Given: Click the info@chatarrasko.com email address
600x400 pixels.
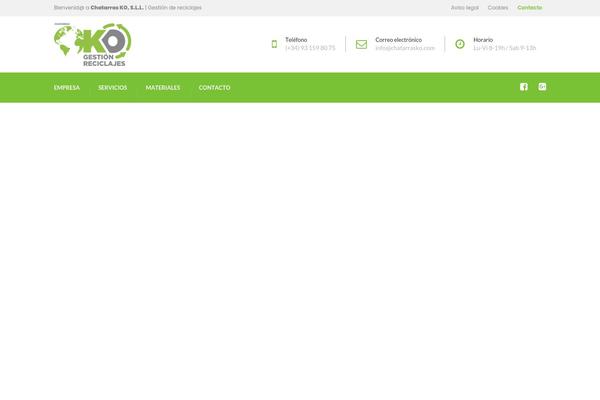Looking at the screenshot, I should (405, 48).
